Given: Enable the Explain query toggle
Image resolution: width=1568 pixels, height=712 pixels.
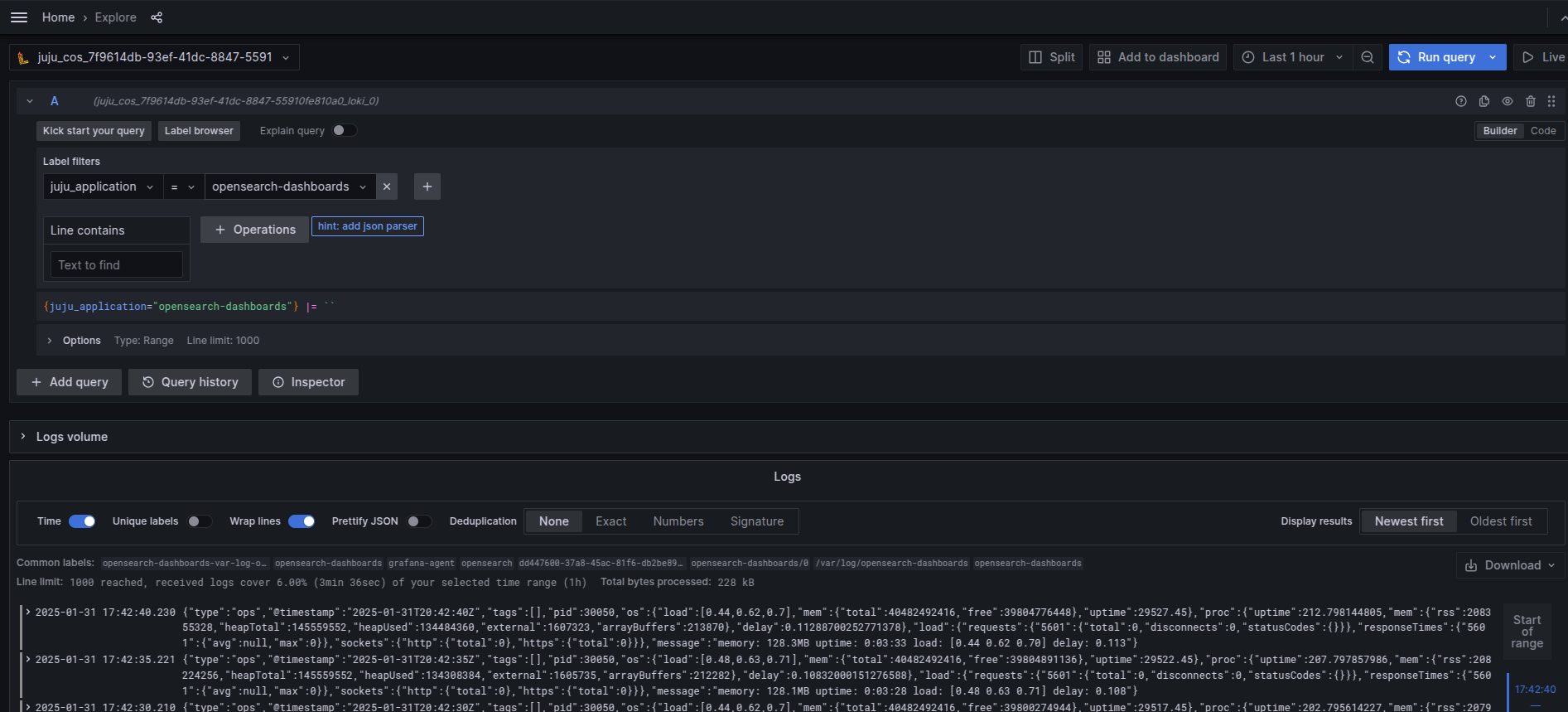Looking at the screenshot, I should click(x=344, y=130).
